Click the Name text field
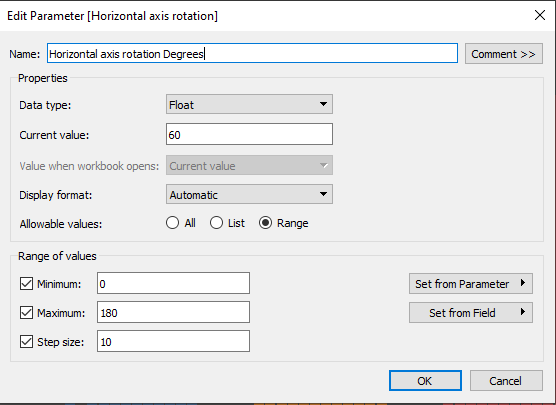The width and height of the screenshot is (556, 405). (x=252, y=54)
